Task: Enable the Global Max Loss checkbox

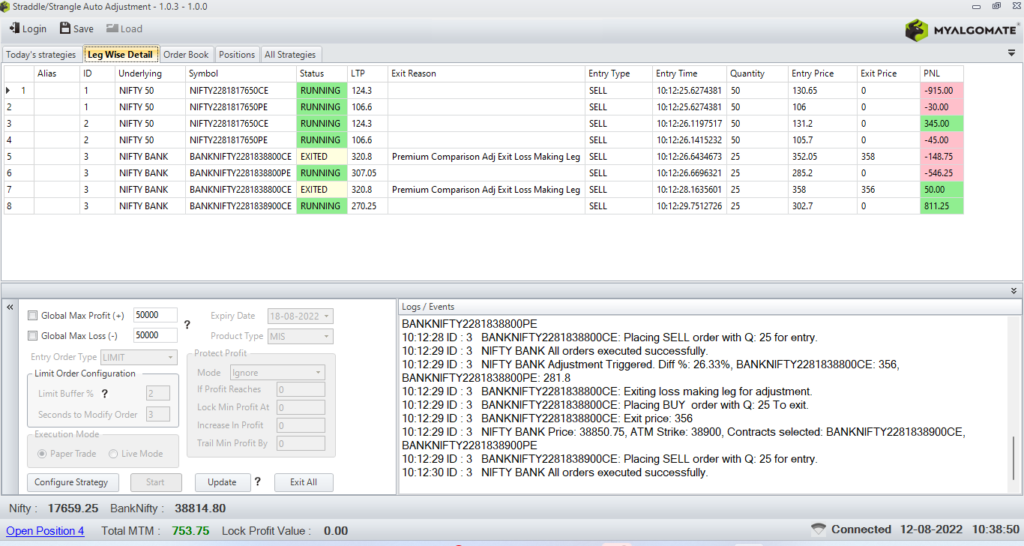Action: [33, 336]
